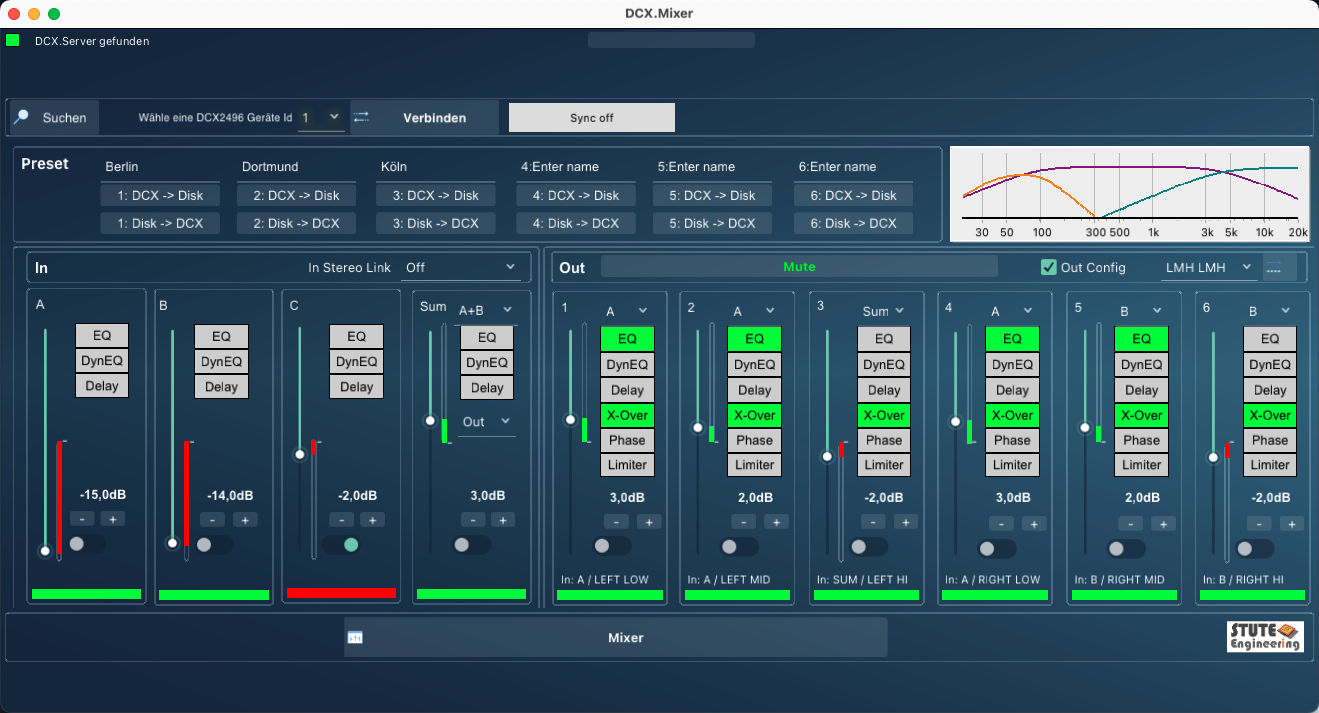Viewport: 1319px width, 713px height.
Task: Click the frequency response graph
Action: coord(1129,195)
